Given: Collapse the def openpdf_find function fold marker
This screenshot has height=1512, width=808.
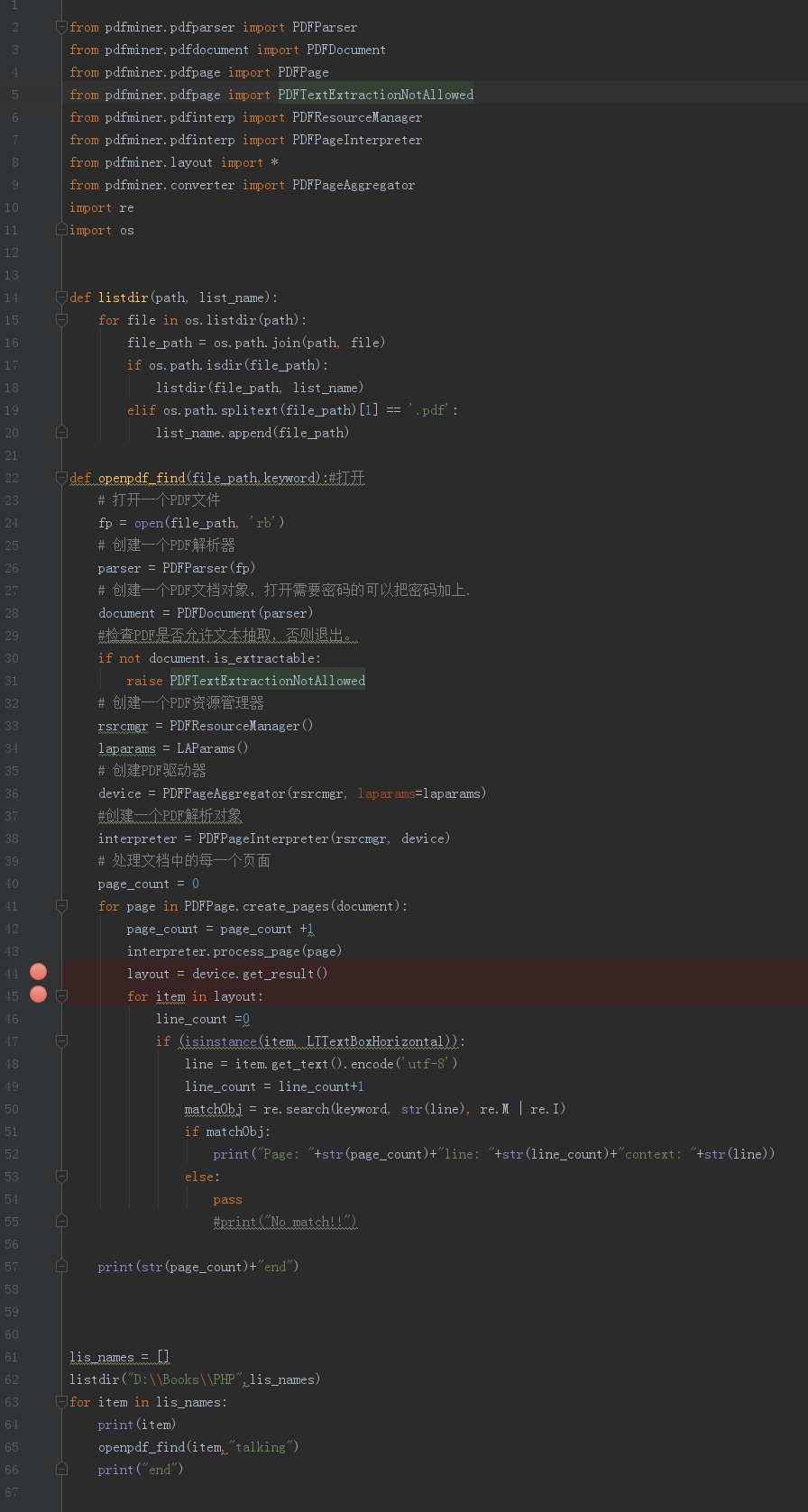Looking at the screenshot, I should pyautogui.click(x=61, y=478).
